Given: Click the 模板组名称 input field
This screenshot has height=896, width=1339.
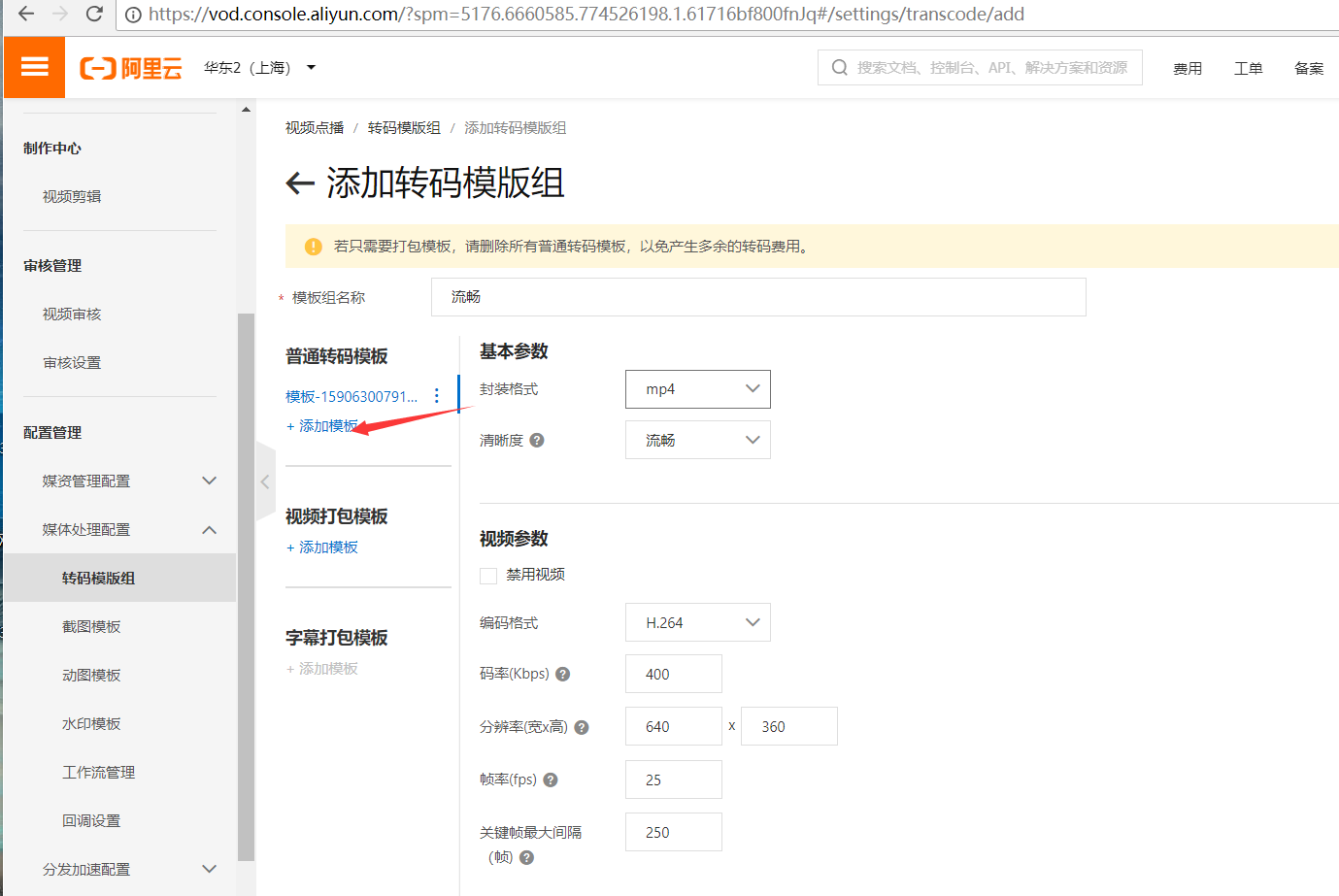Looking at the screenshot, I should pyautogui.click(x=758, y=296).
